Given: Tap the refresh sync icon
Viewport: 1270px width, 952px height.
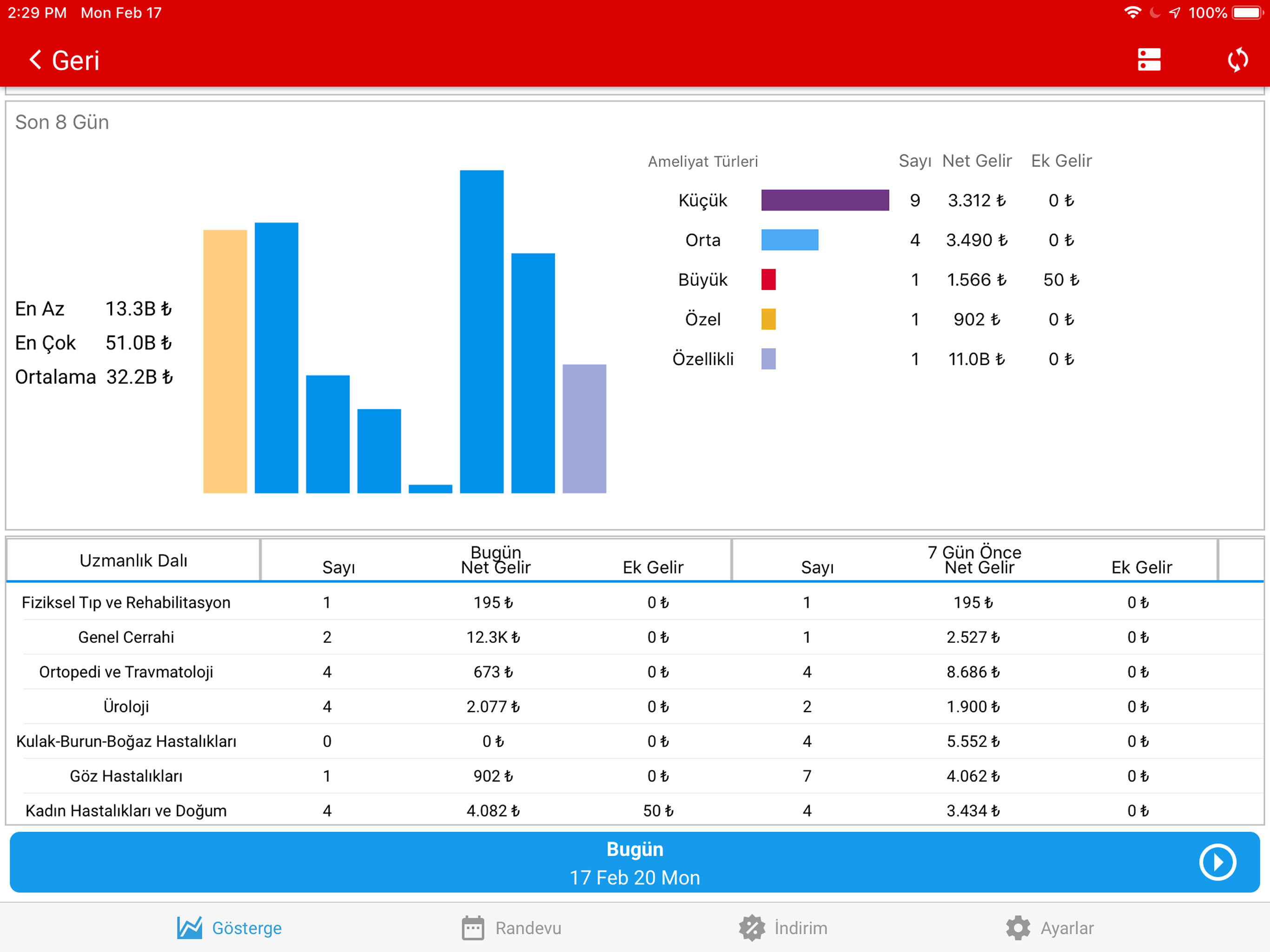Looking at the screenshot, I should [1237, 59].
